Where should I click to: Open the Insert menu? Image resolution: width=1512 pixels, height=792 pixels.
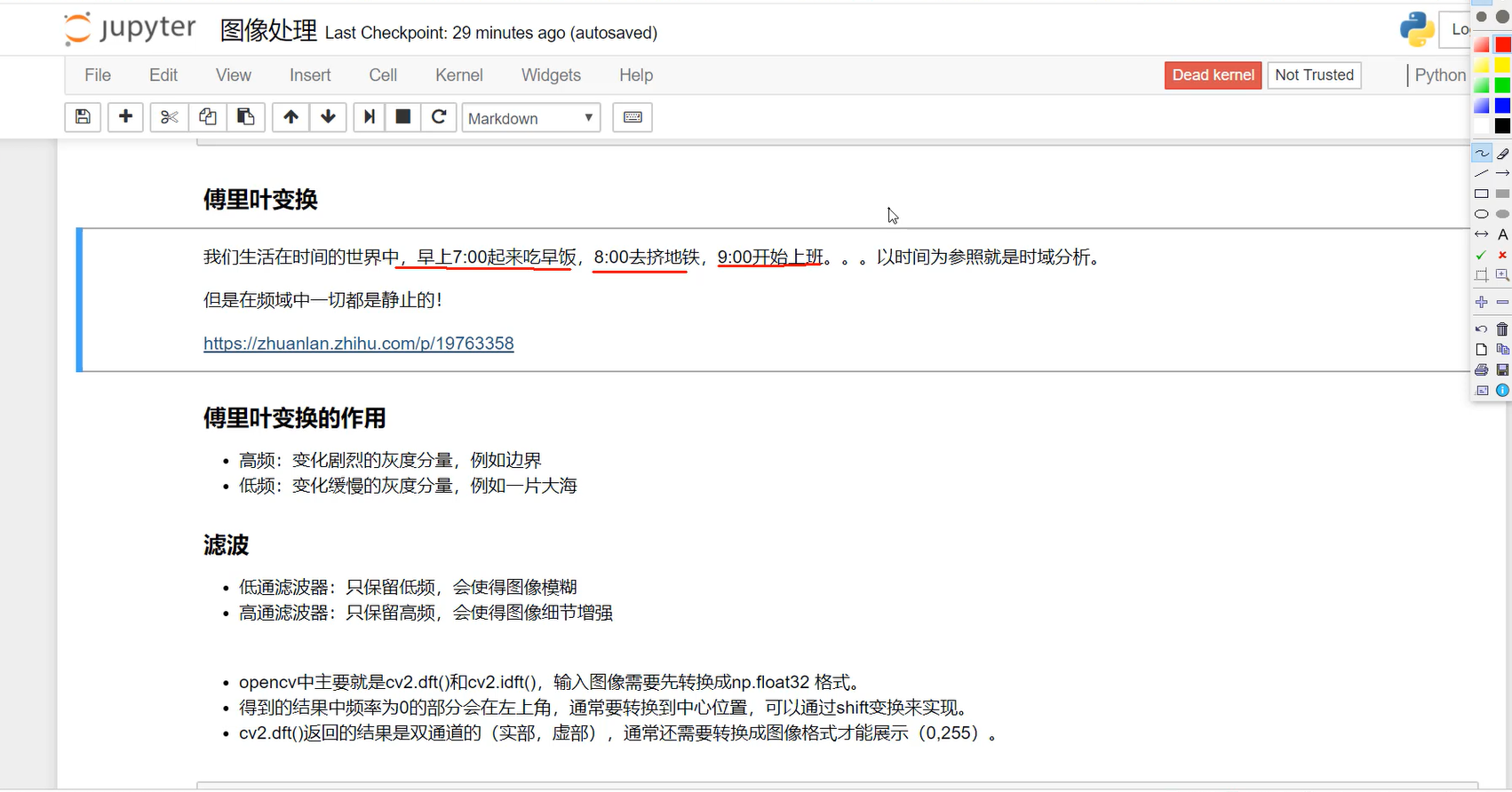310,75
